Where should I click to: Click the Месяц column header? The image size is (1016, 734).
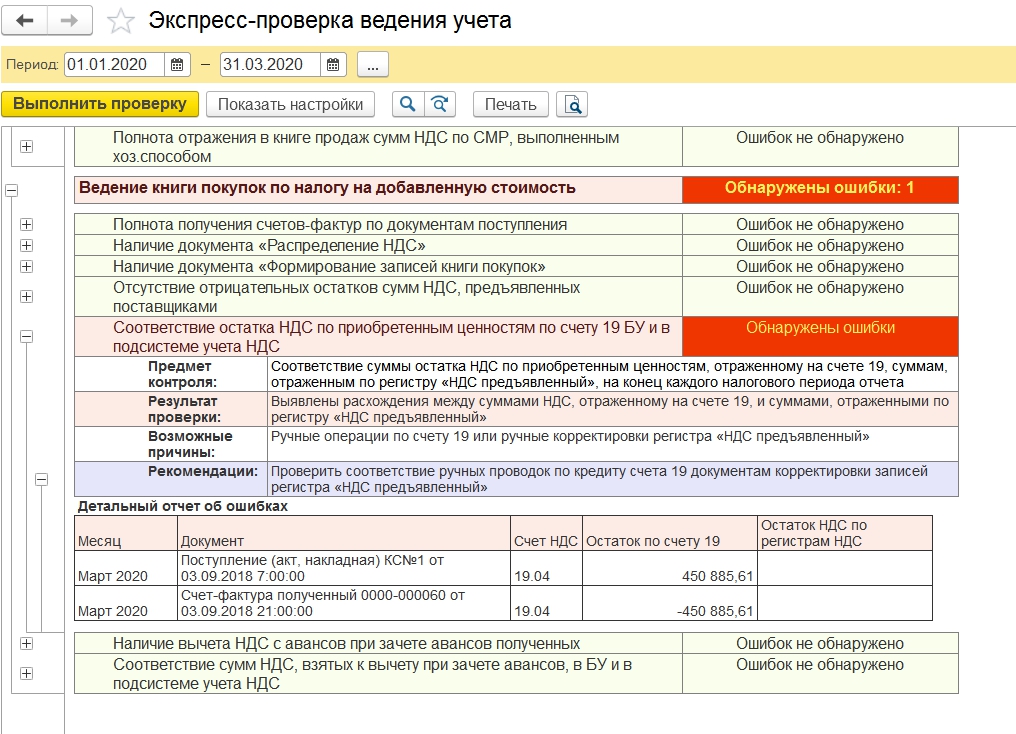126,533
